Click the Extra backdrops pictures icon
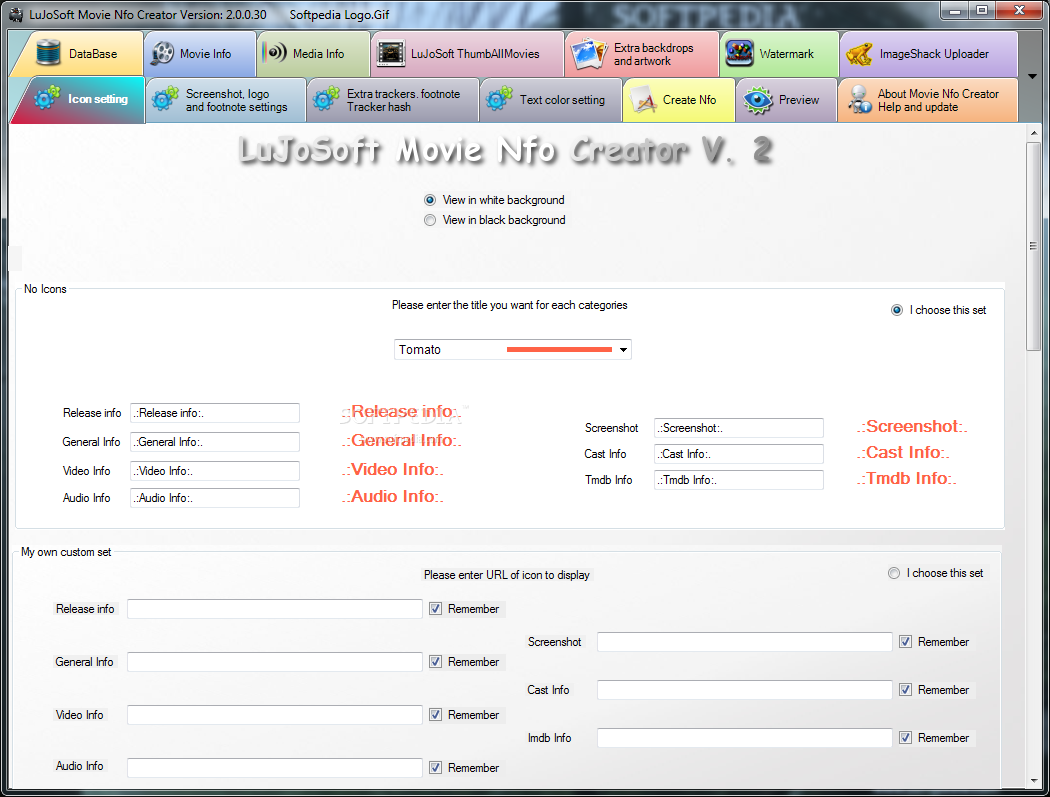This screenshot has height=797, width=1050. tap(589, 54)
